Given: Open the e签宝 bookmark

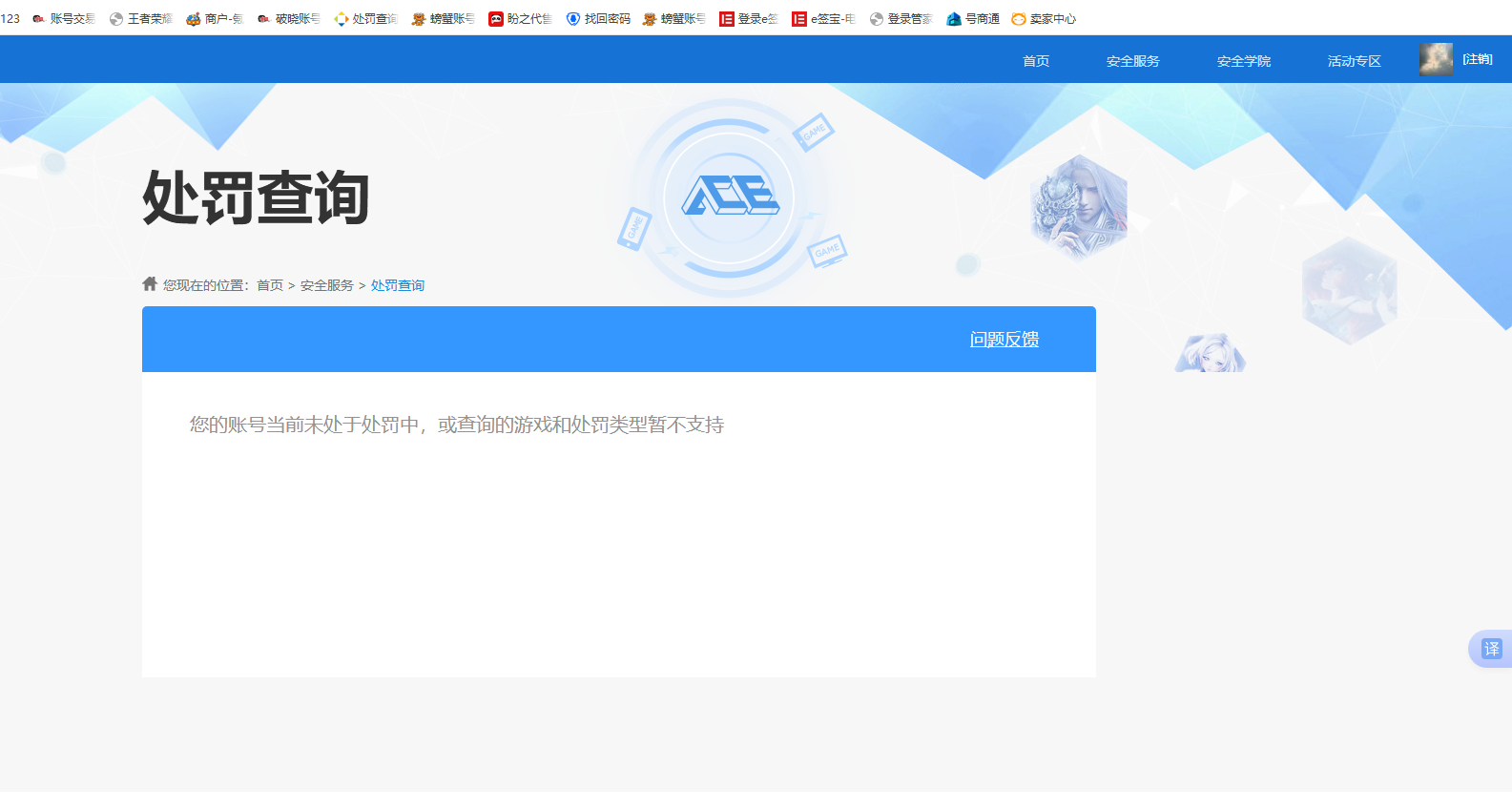Looking at the screenshot, I should point(823,19).
